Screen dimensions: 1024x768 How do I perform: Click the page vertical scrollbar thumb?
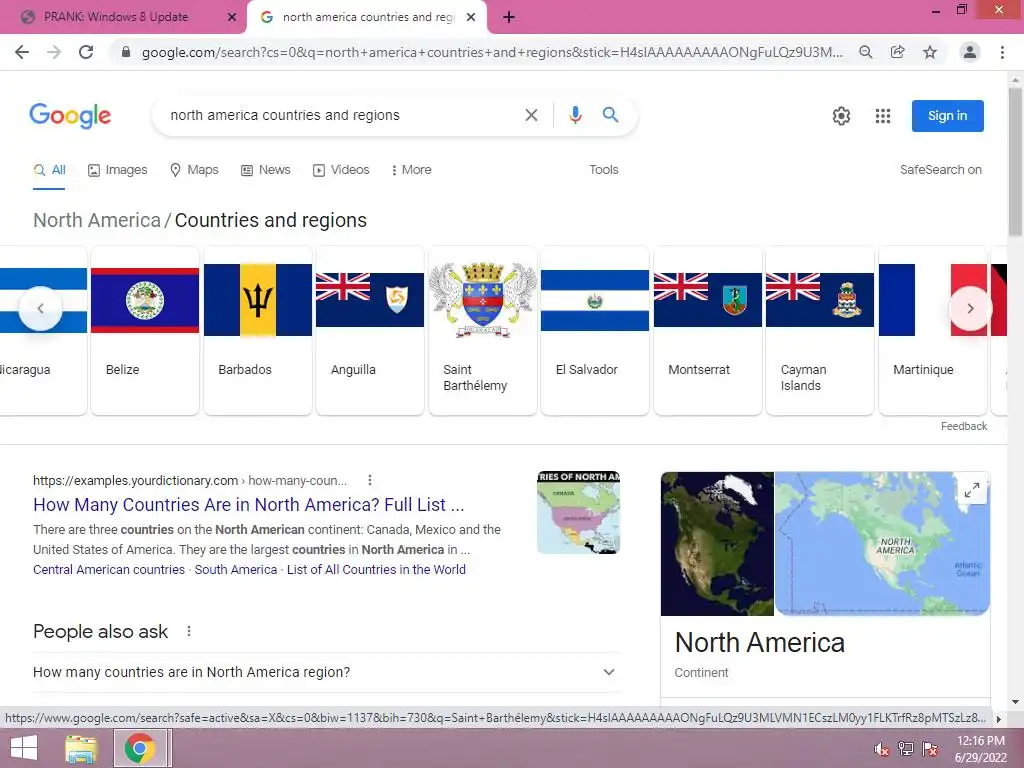tap(1015, 160)
